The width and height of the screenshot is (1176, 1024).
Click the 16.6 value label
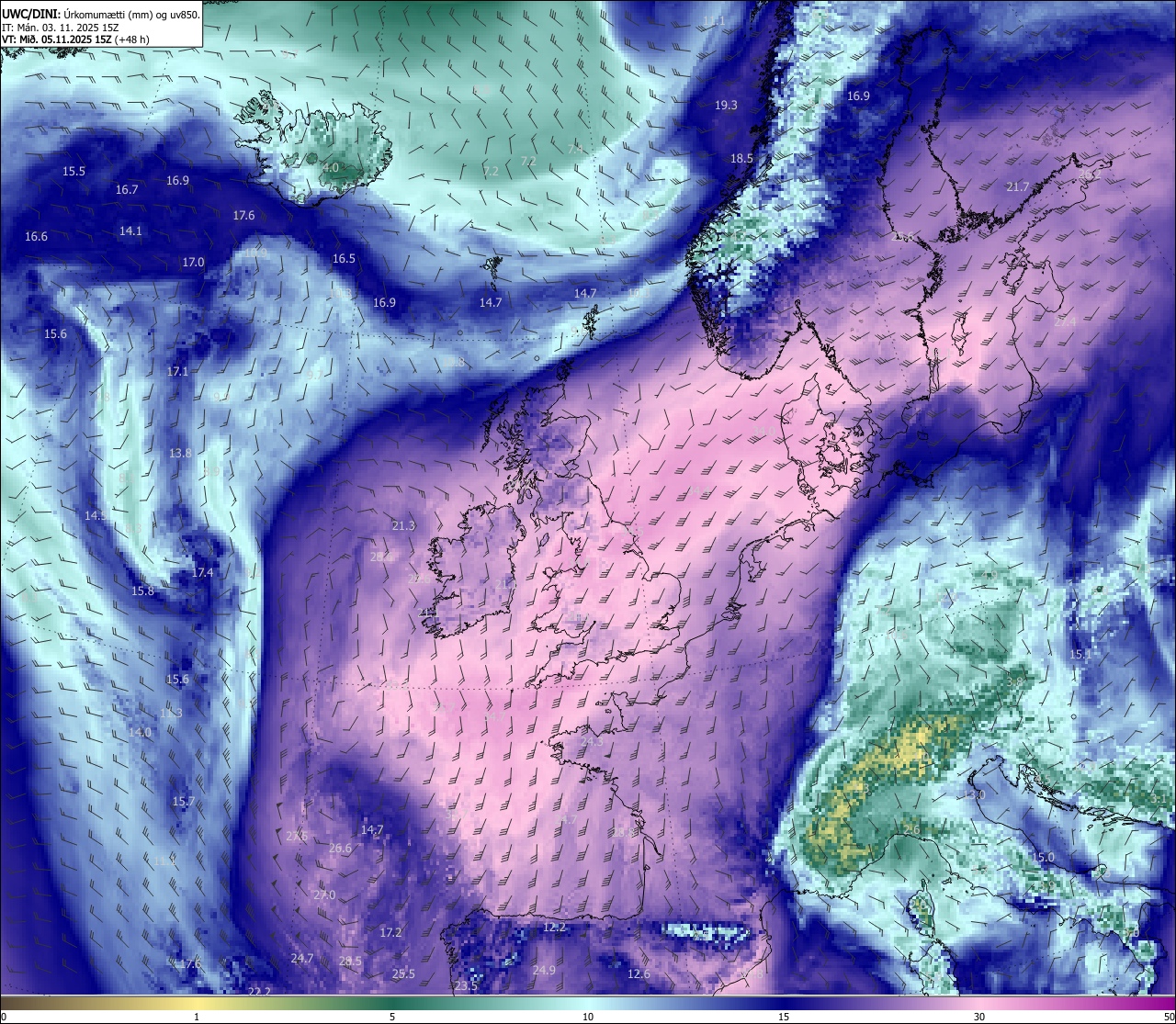point(36,237)
